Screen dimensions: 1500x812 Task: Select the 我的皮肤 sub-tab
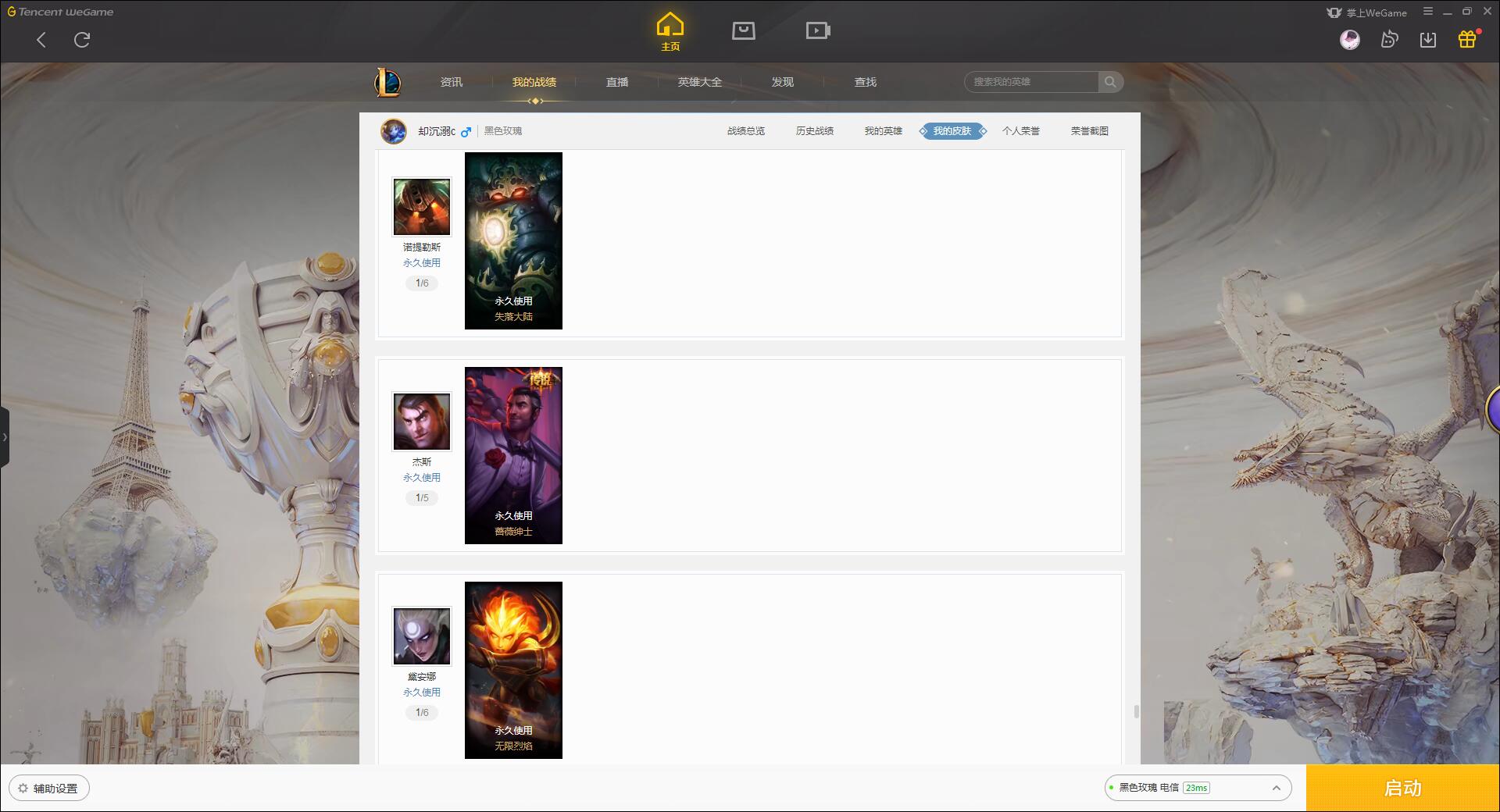pyautogui.click(x=952, y=131)
